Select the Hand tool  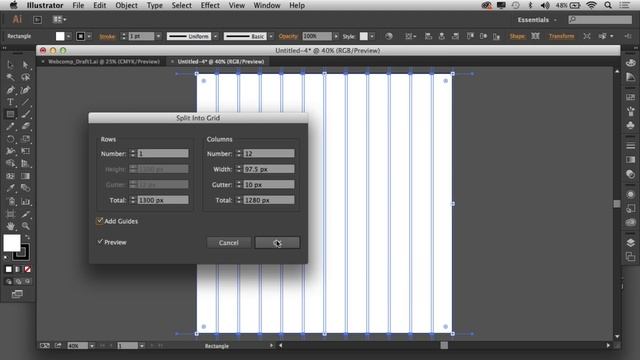pos(10,226)
